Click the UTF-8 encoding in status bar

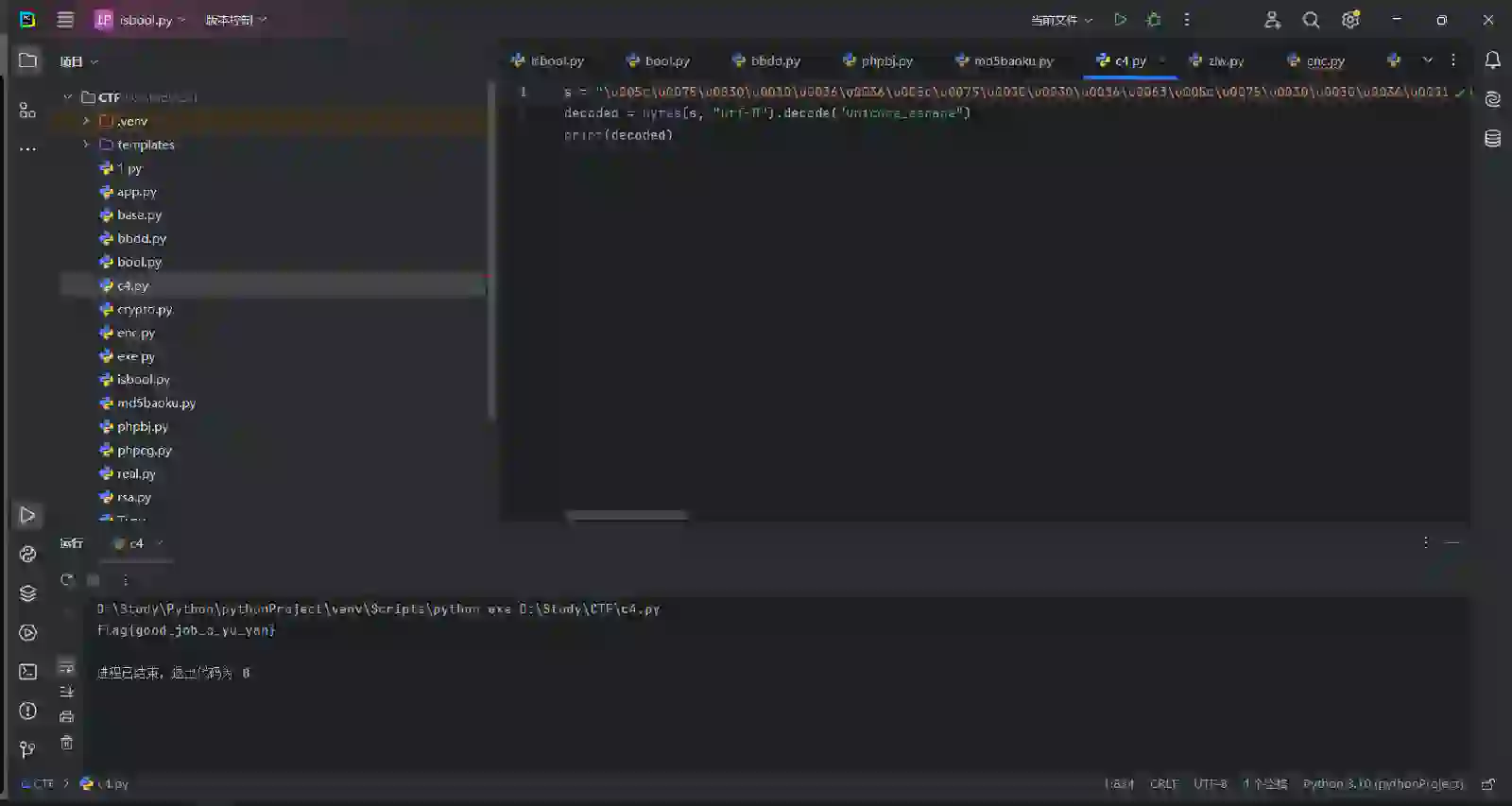point(1210,783)
